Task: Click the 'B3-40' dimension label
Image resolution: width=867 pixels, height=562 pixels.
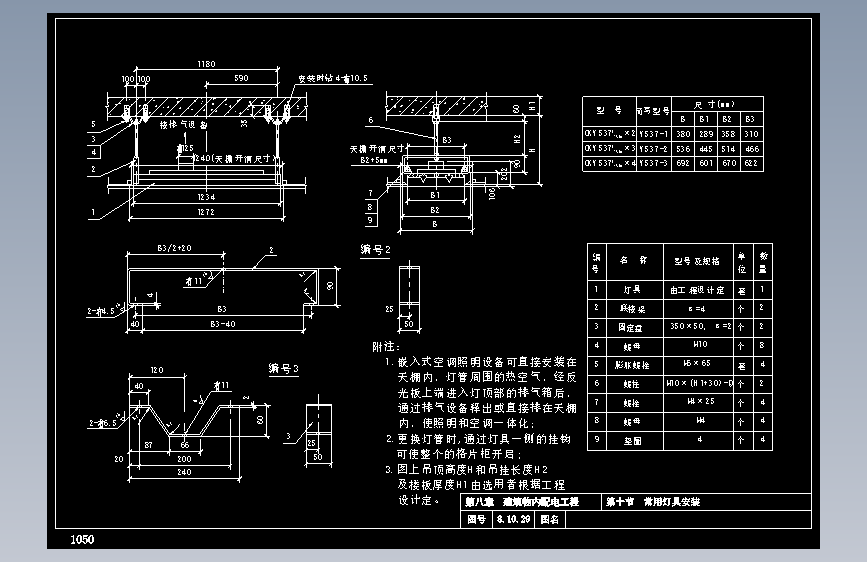Action: click(223, 324)
